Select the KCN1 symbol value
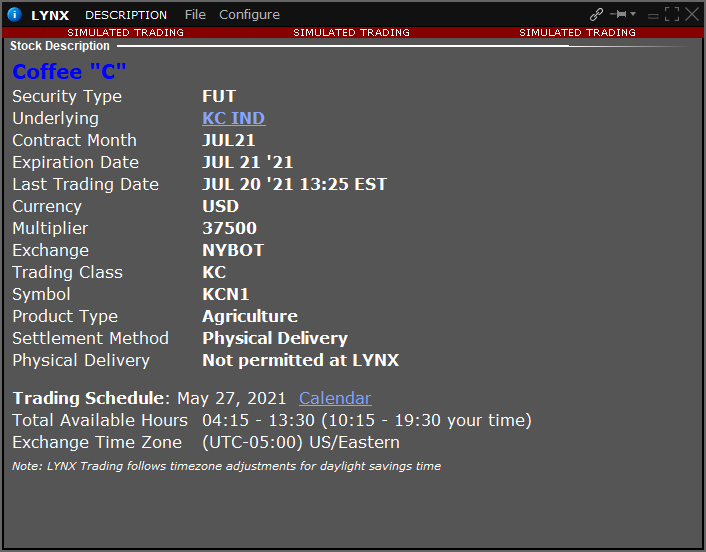Screen dimensions: 706x552 pos(226,294)
